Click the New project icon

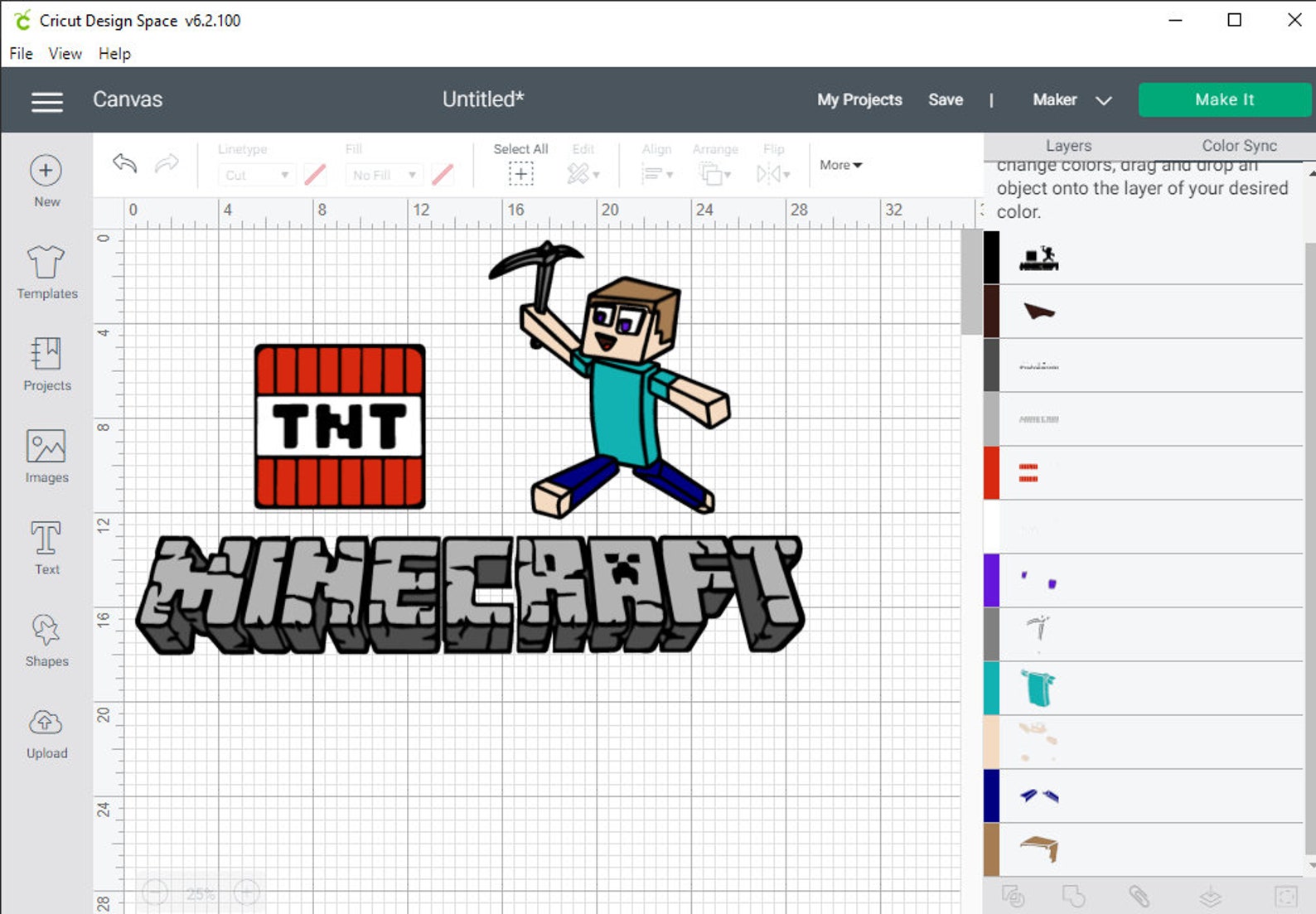pyautogui.click(x=46, y=171)
